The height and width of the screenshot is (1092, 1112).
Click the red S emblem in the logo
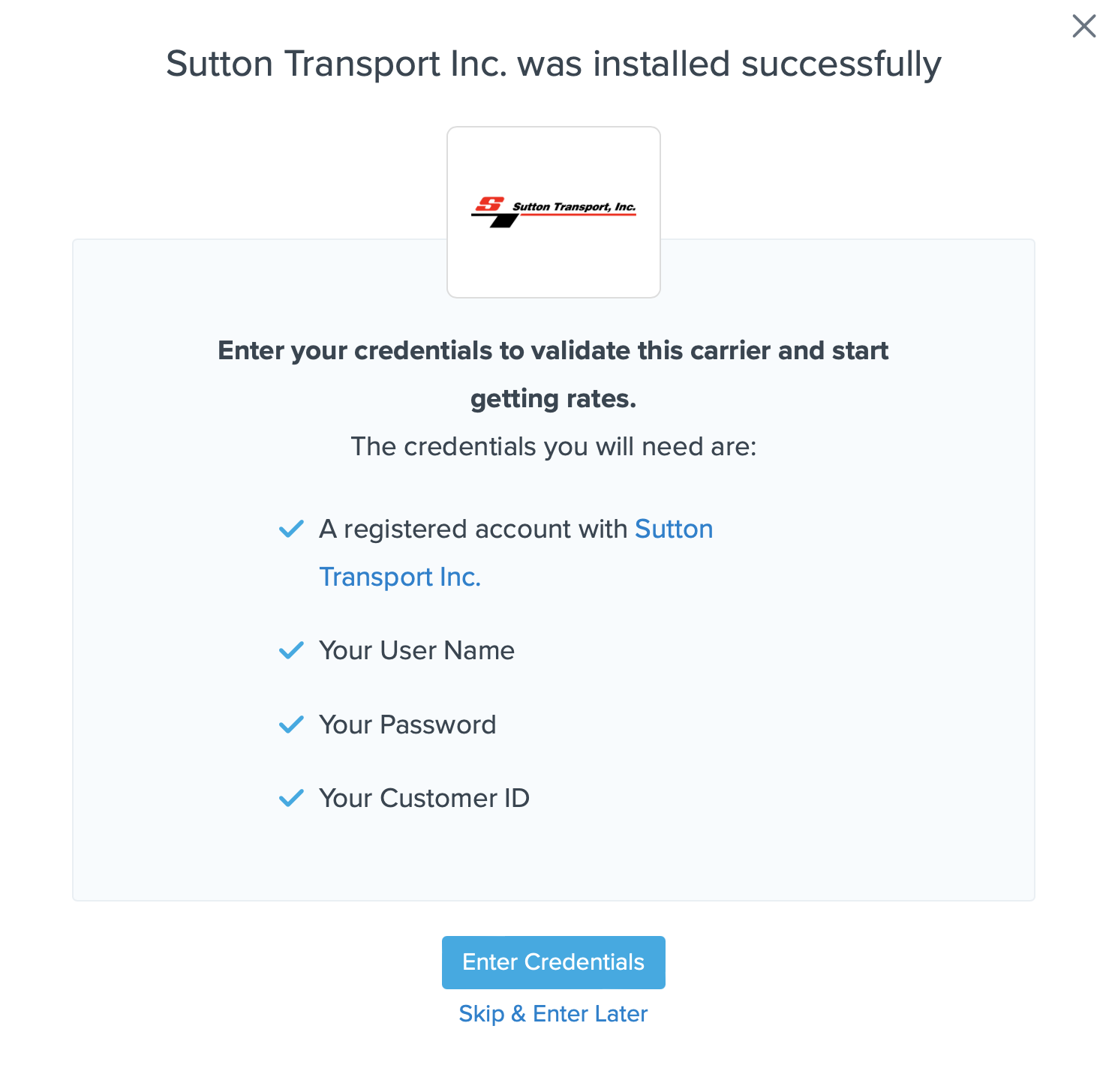(490, 204)
